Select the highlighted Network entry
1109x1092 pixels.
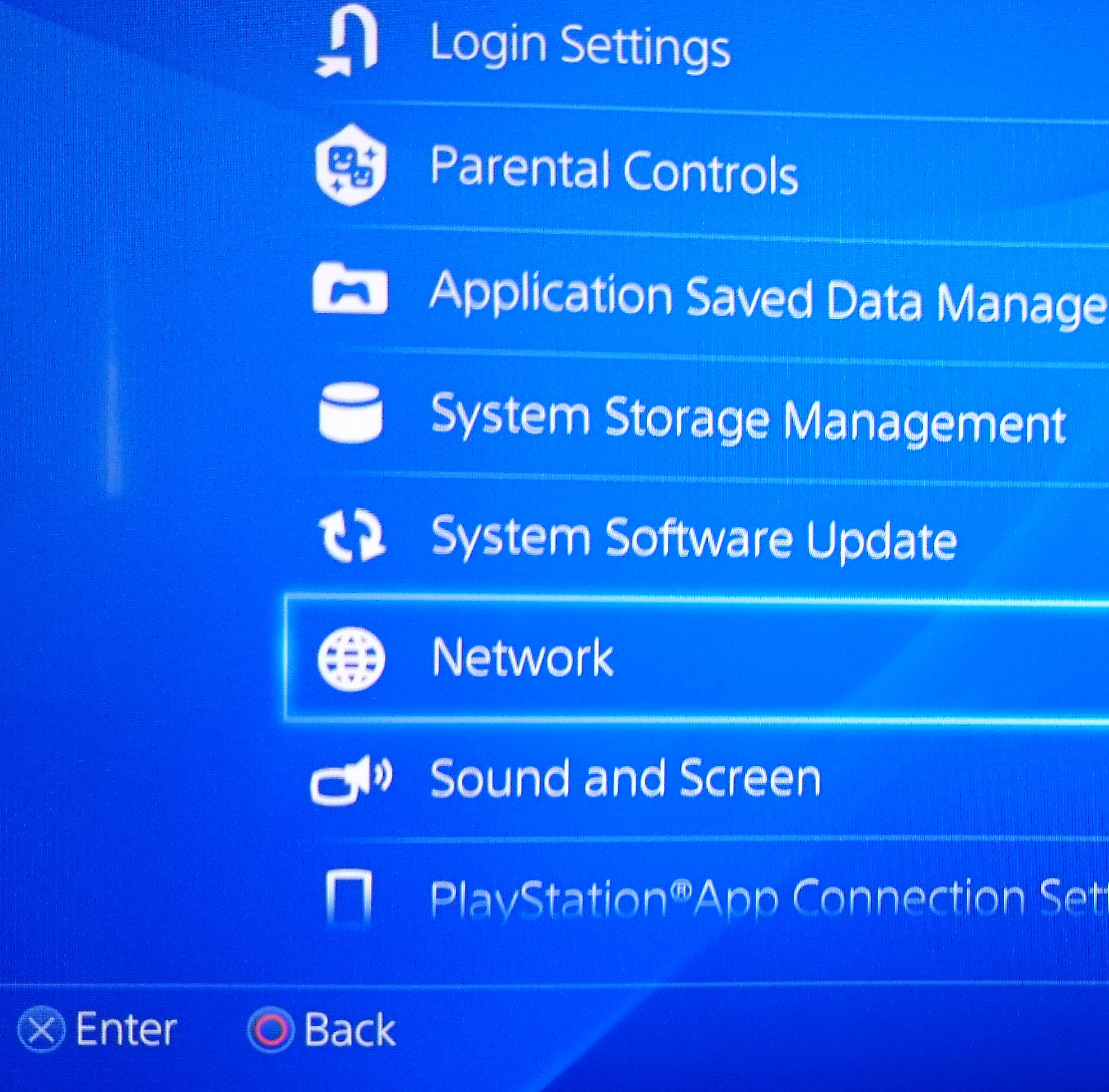697,660
